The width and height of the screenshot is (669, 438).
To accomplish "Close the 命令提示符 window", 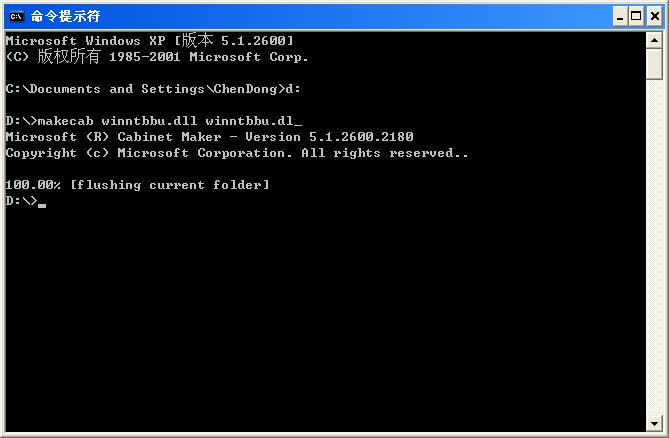I will [655, 17].
